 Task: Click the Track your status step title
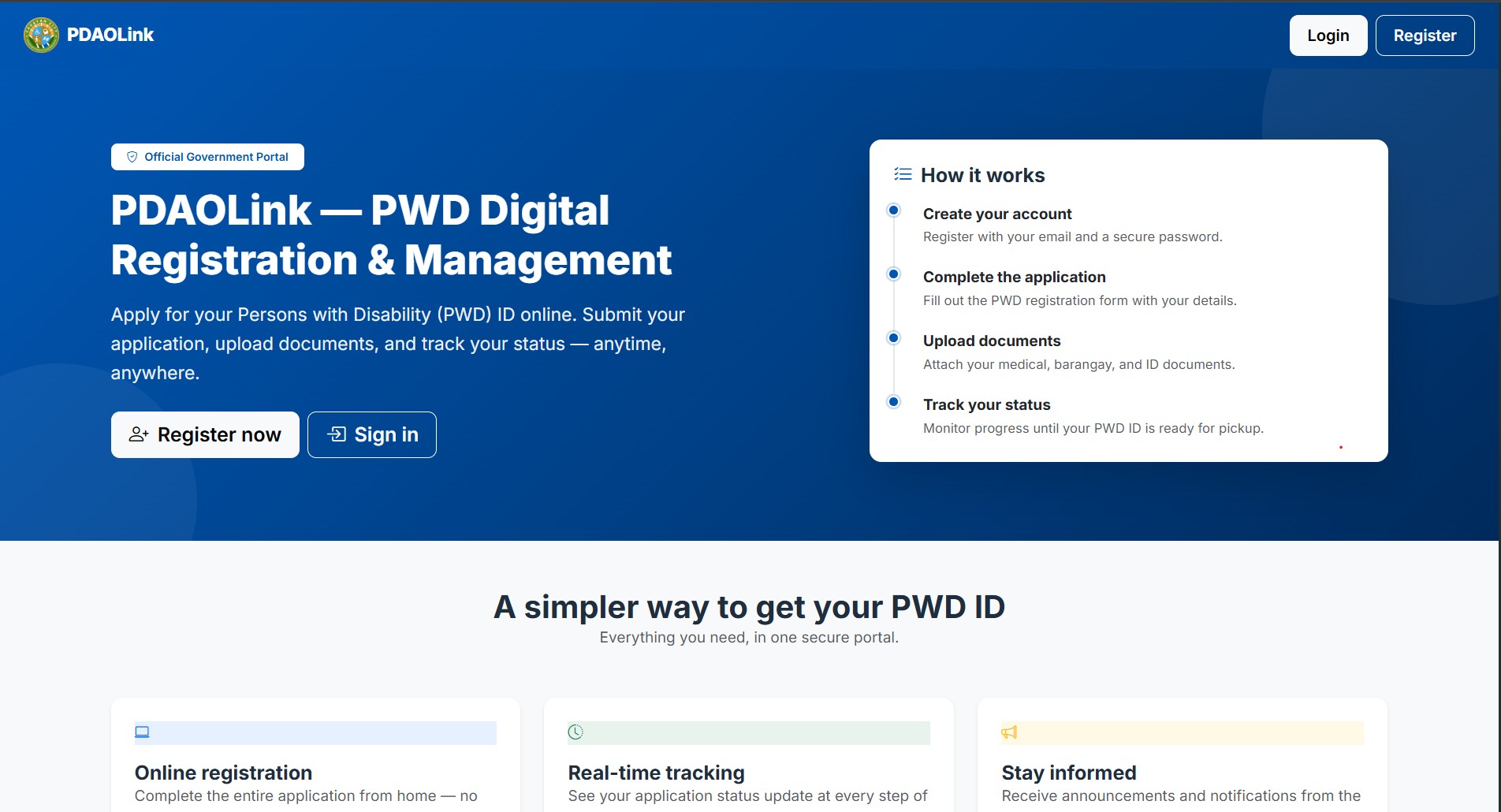[x=986, y=404]
